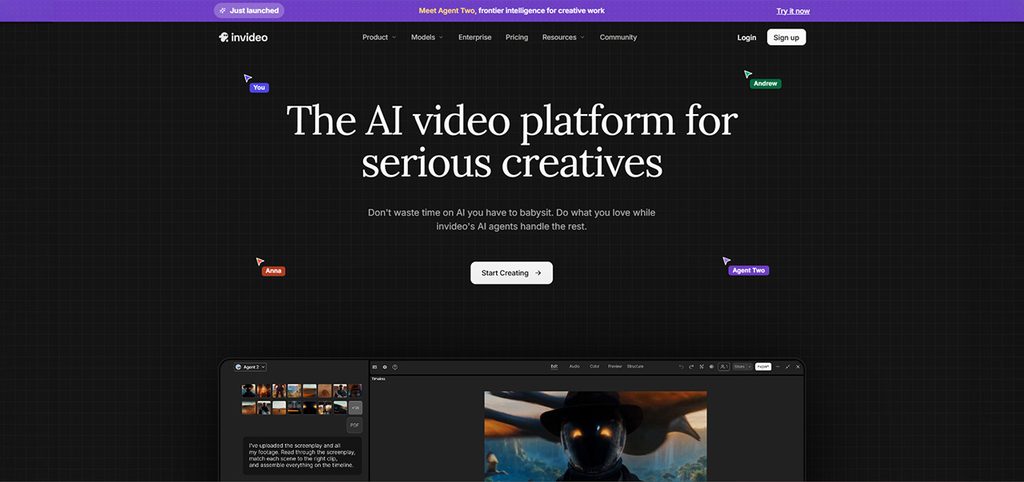Expand the Models menu

(426, 37)
